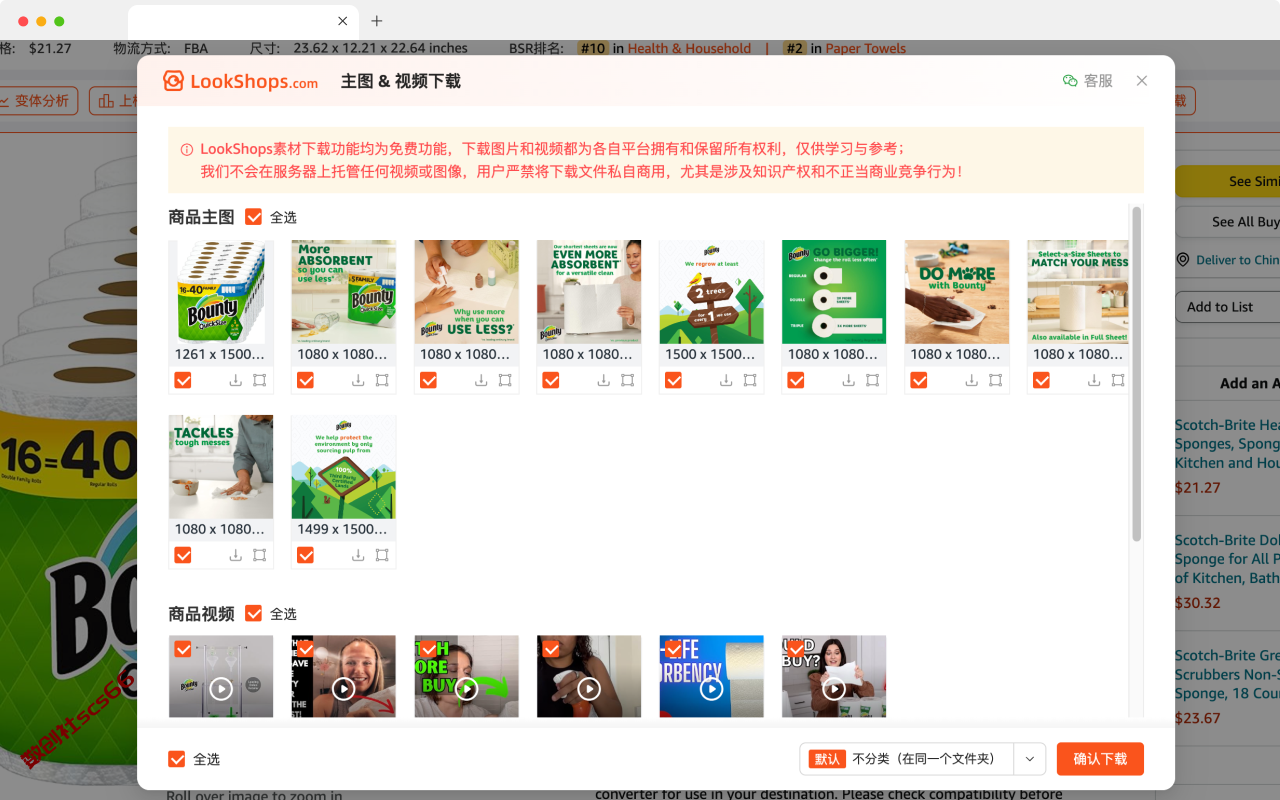1280x800 pixels.
Task: Uncheck the first Bounty video checkbox
Action: click(x=183, y=650)
